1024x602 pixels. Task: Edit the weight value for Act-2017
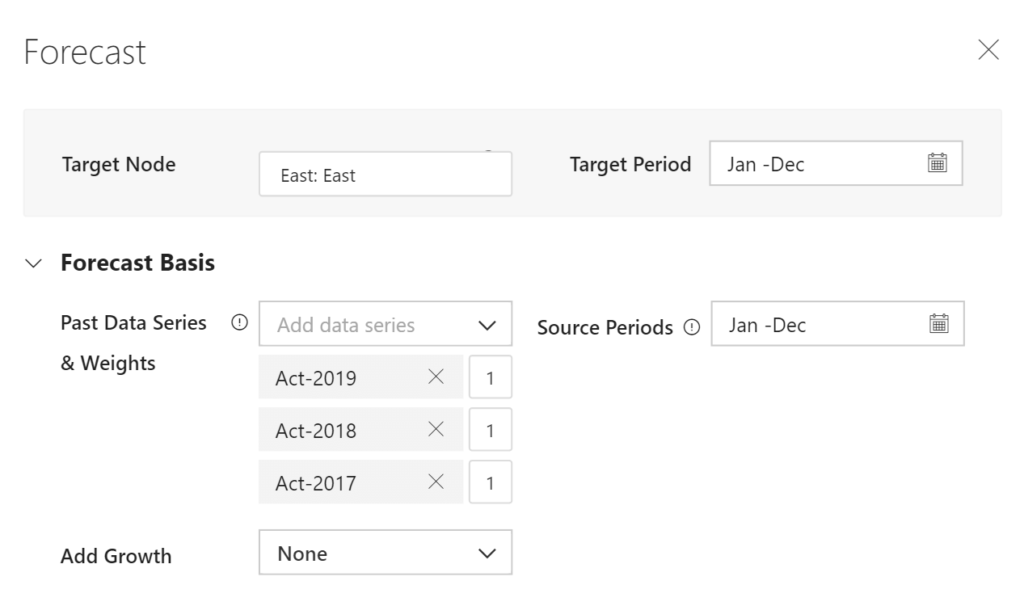pos(490,481)
